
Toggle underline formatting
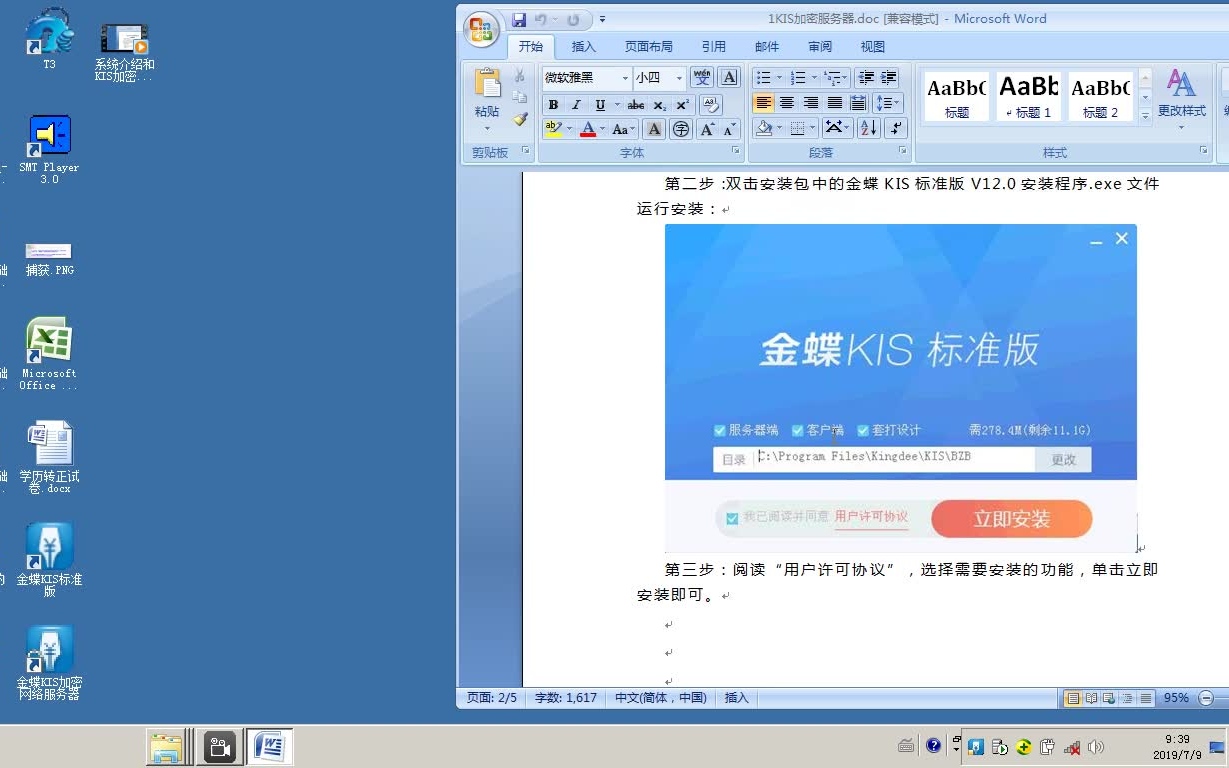600,105
